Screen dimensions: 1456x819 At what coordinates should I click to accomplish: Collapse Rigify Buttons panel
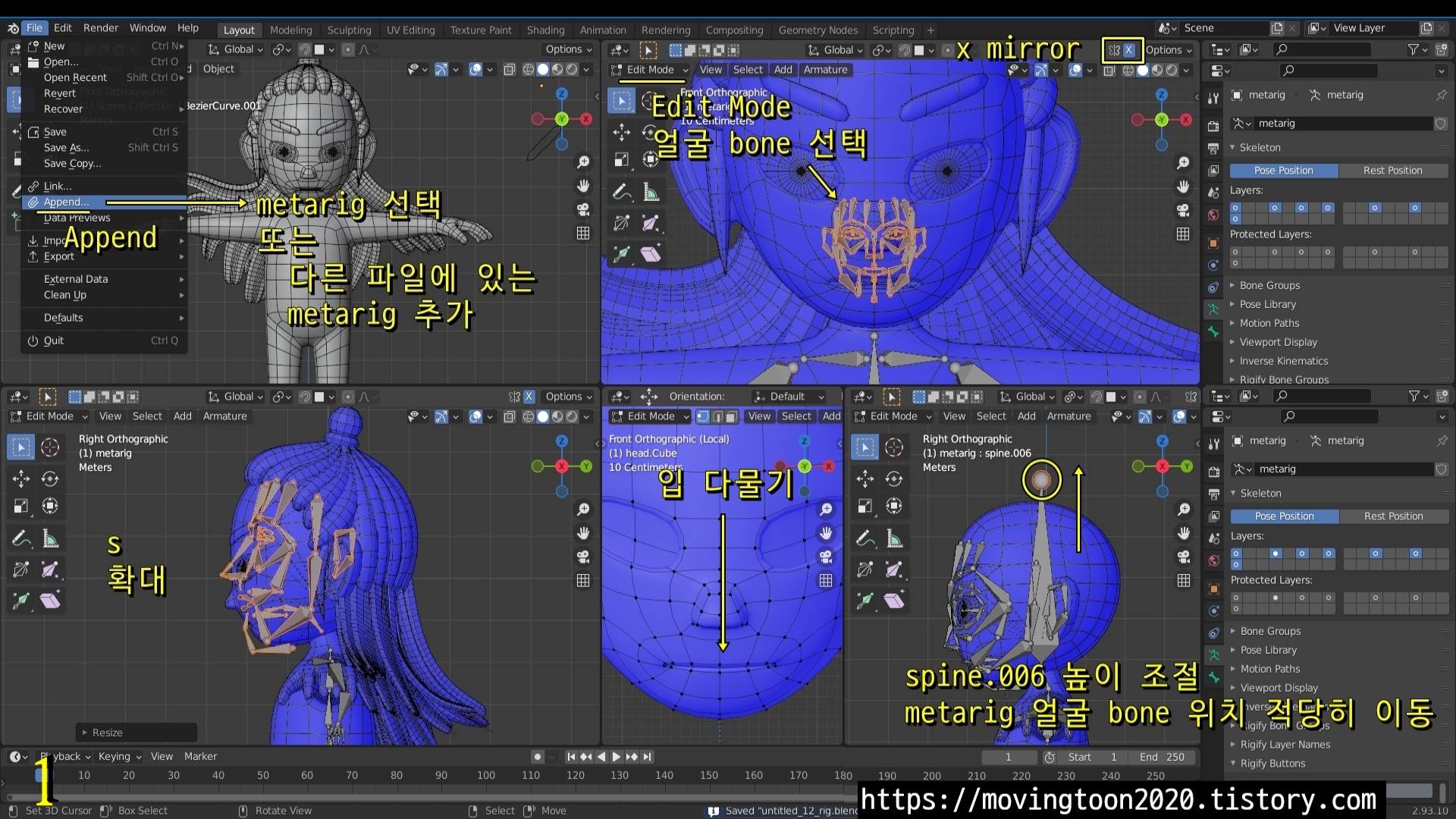[x=1272, y=764]
